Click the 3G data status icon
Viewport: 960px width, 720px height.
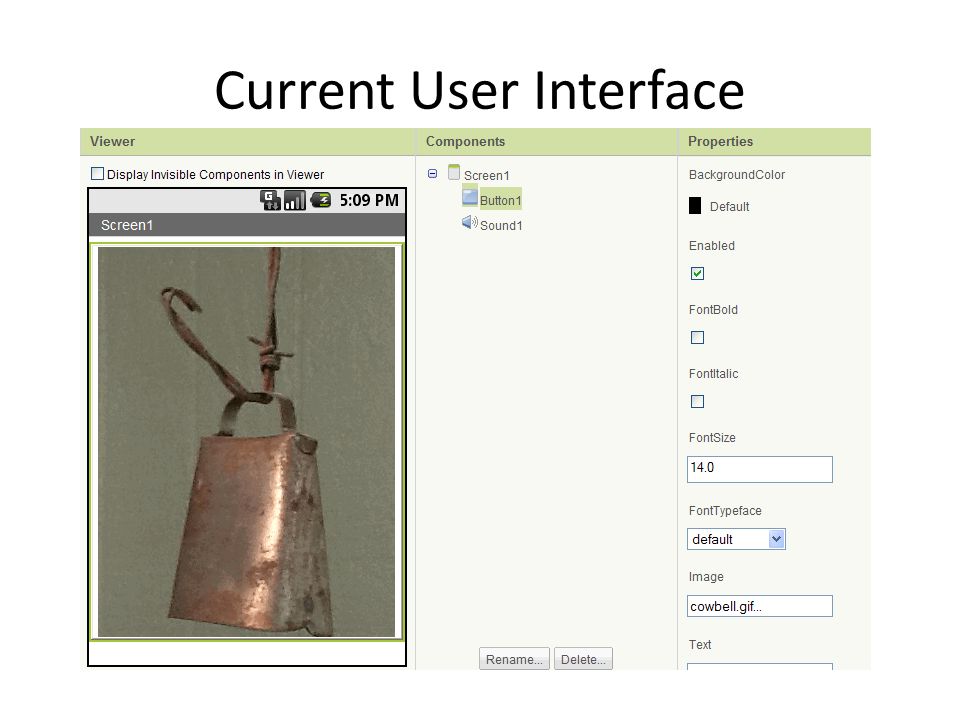click(270, 200)
